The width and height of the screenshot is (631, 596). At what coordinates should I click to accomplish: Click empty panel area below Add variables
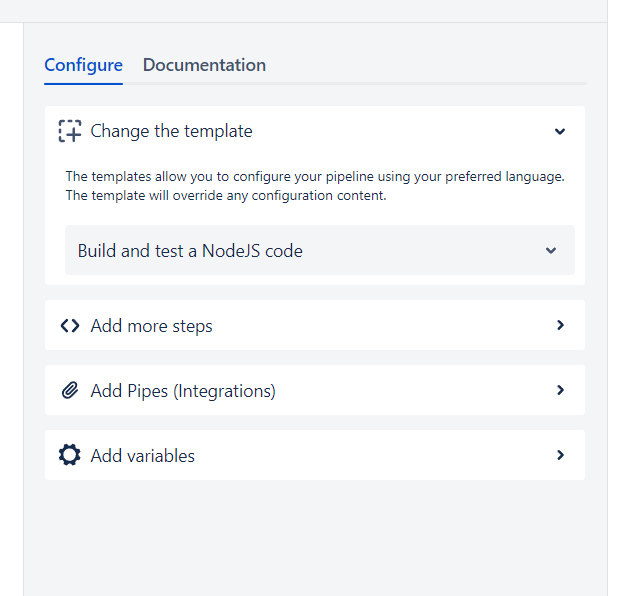(315, 537)
